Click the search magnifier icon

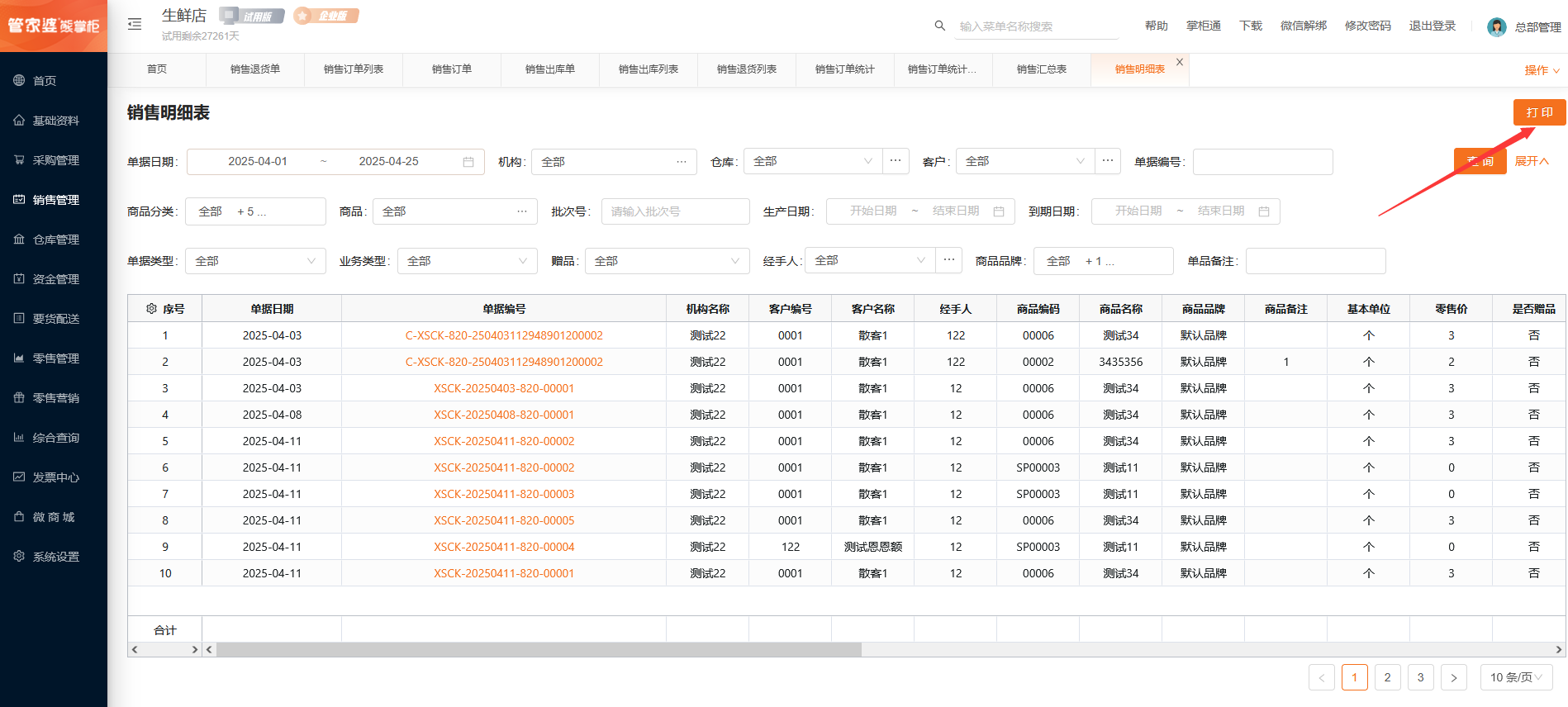click(939, 26)
